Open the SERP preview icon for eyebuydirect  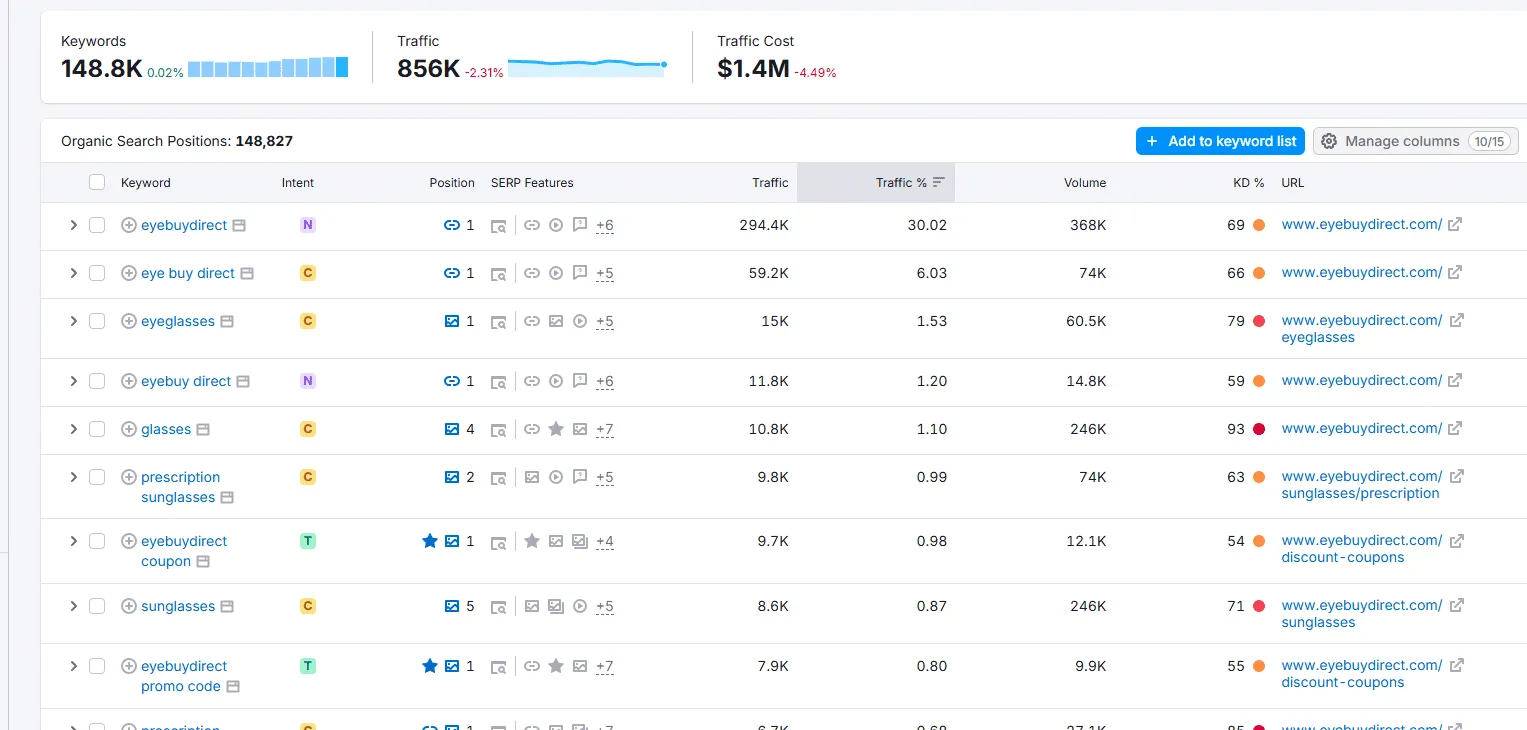click(x=497, y=225)
